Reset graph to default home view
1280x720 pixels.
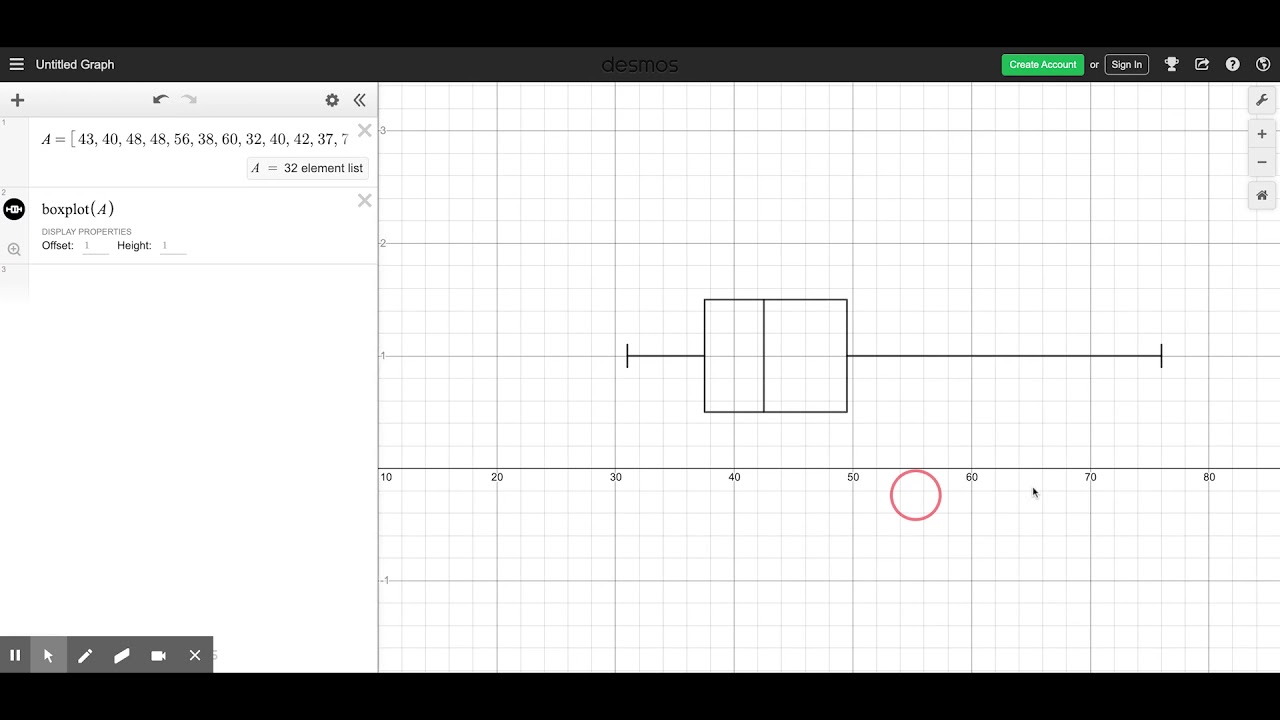pyautogui.click(x=1262, y=196)
